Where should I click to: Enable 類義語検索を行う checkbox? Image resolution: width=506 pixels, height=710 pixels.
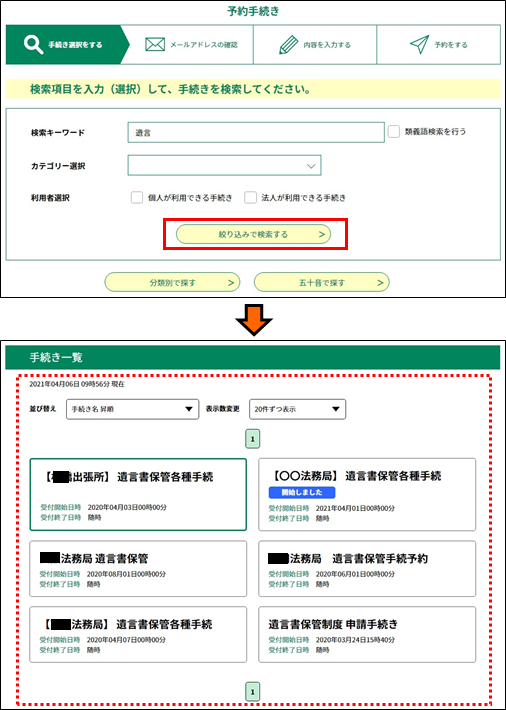[x=394, y=132]
